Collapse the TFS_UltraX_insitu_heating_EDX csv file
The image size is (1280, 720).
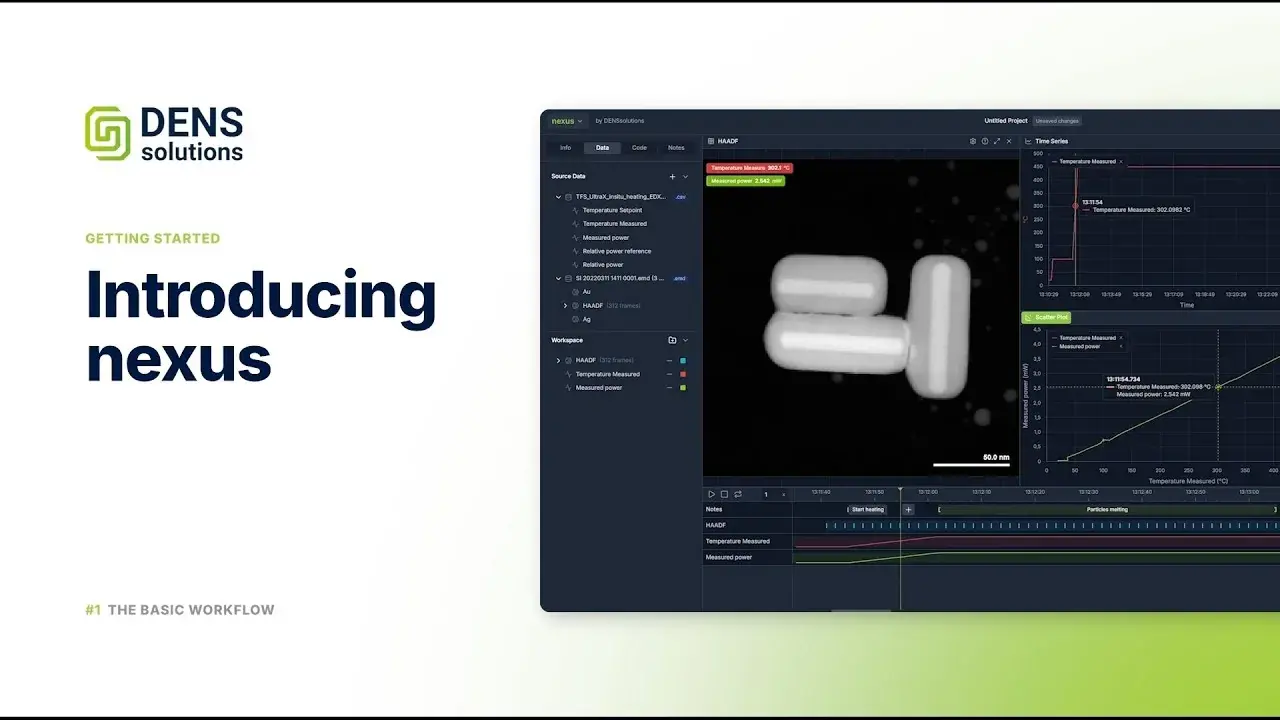559,197
